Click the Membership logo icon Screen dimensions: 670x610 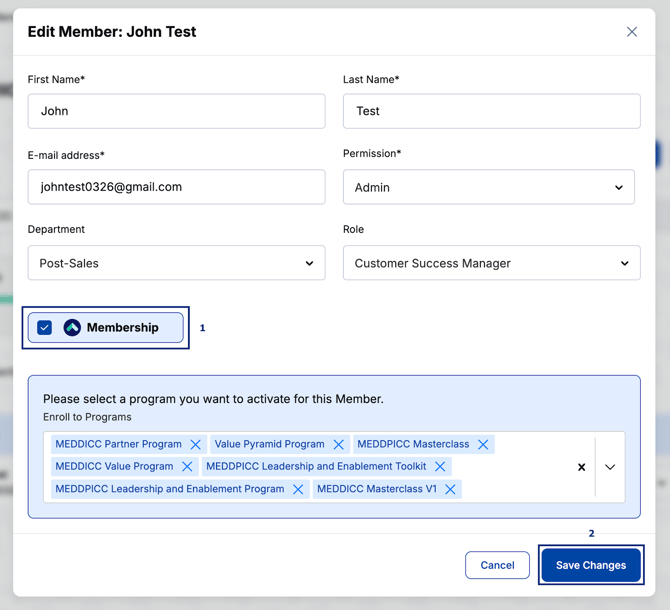72,328
